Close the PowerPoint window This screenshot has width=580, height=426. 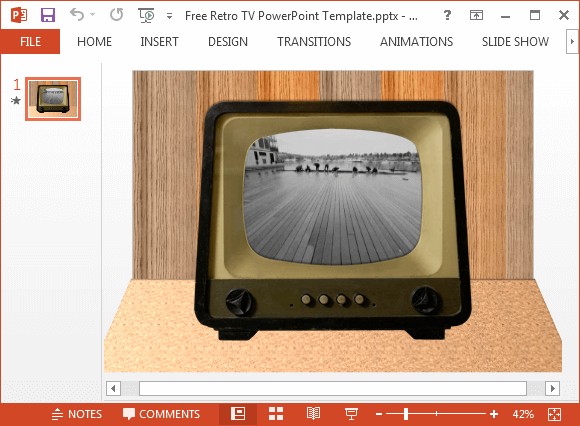pyautogui.click(x=564, y=15)
